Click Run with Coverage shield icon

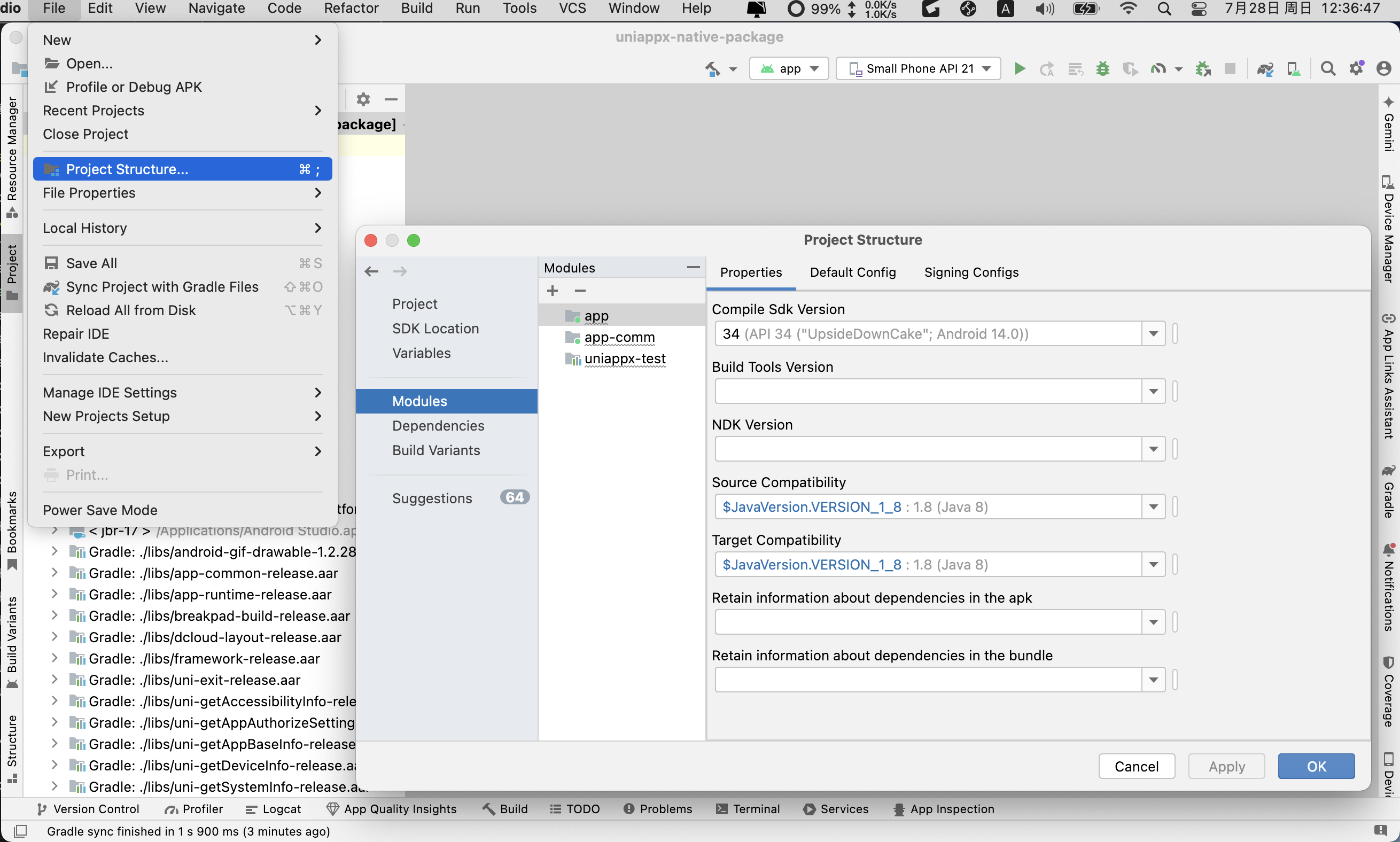click(1130, 69)
